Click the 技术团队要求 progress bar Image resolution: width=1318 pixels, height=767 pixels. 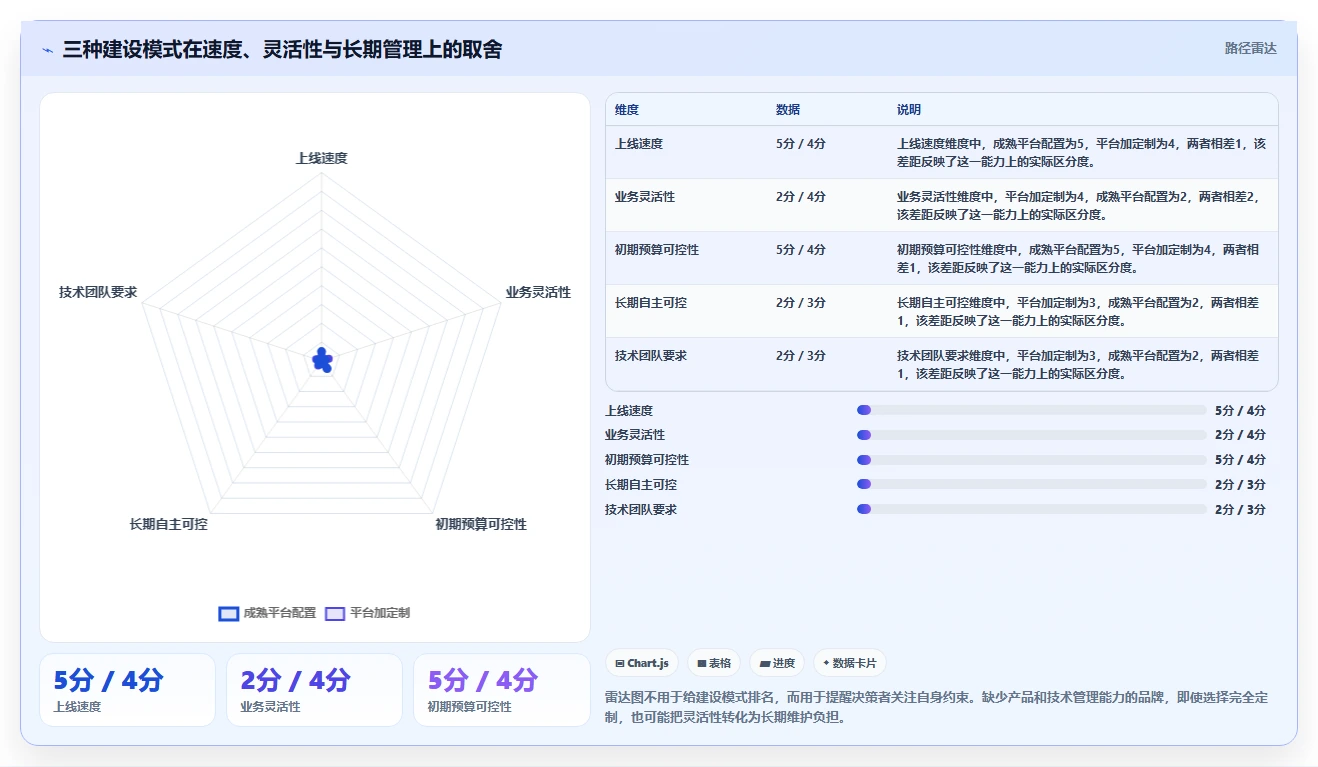click(x=1031, y=509)
